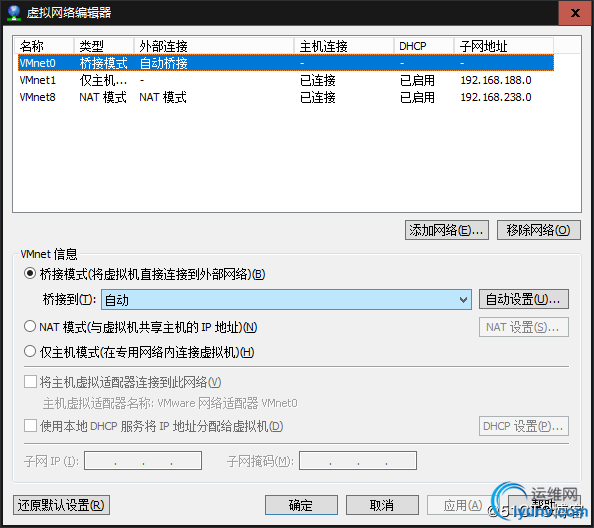Click the 外部连接 column header
Viewport: 594px width, 528px height.
click(x=214, y=46)
